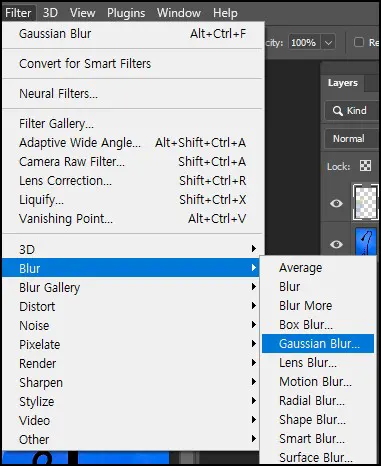Image resolution: width=381 pixels, height=466 pixels.
Task: Expand the Video submenu
Action: pyautogui.click(x=131, y=420)
